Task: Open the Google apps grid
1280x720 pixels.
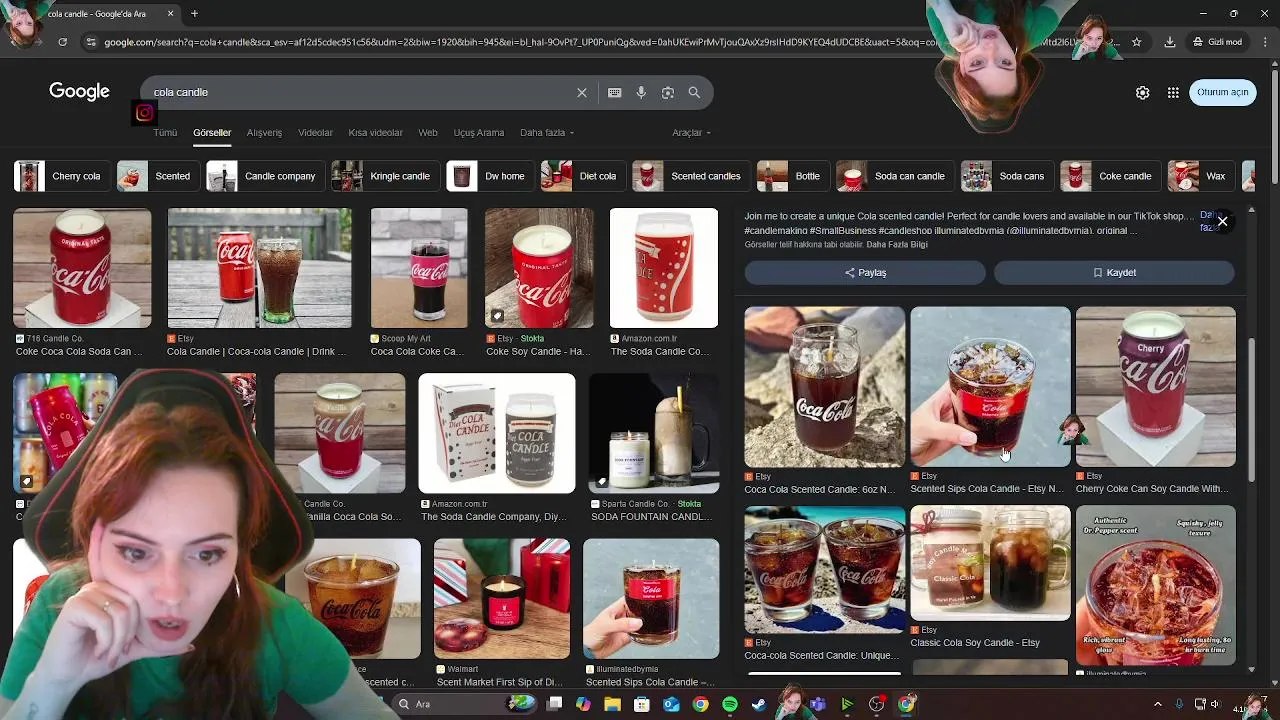Action: coord(1173,92)
